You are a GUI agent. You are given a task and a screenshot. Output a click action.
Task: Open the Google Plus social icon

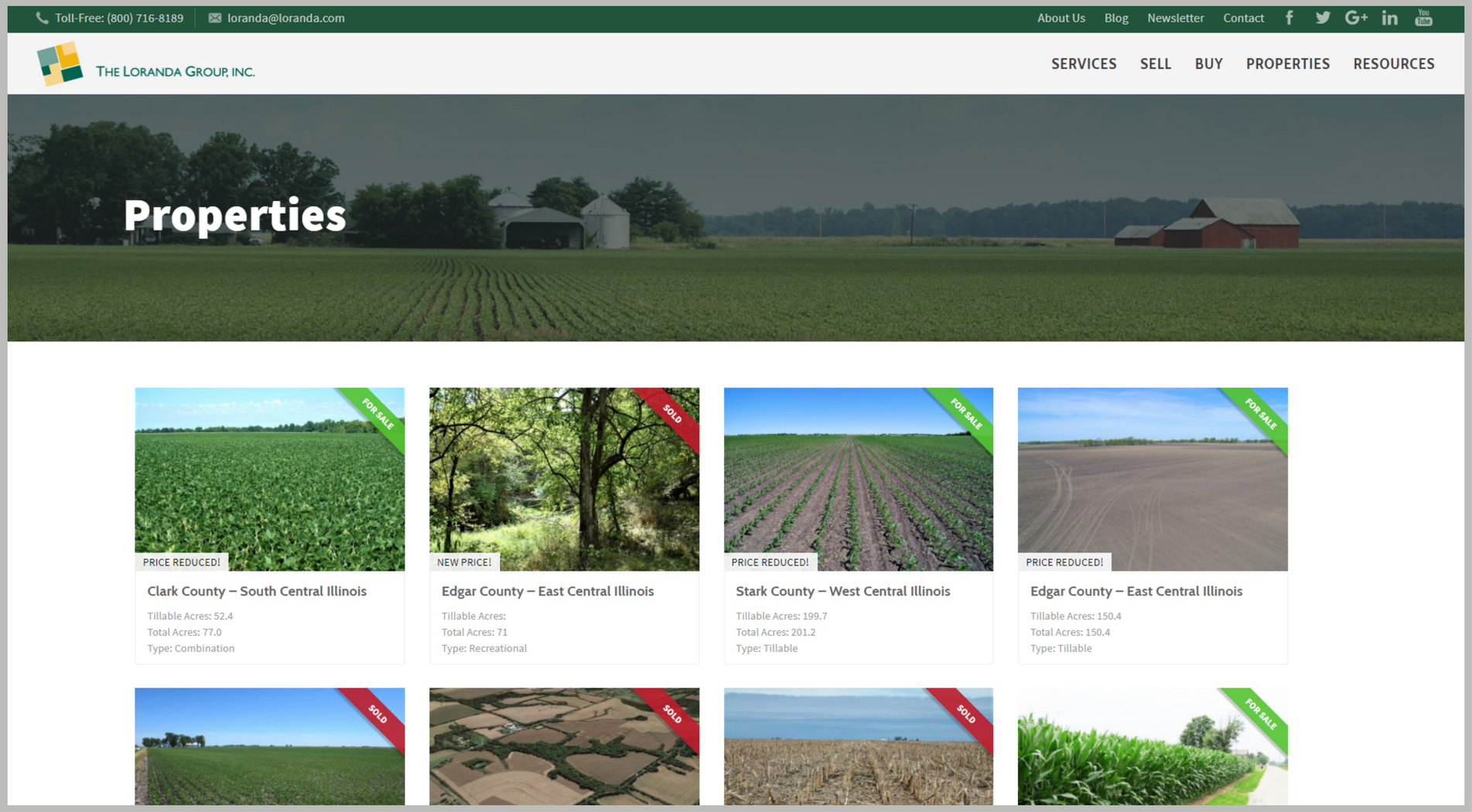coord(1356,18)
